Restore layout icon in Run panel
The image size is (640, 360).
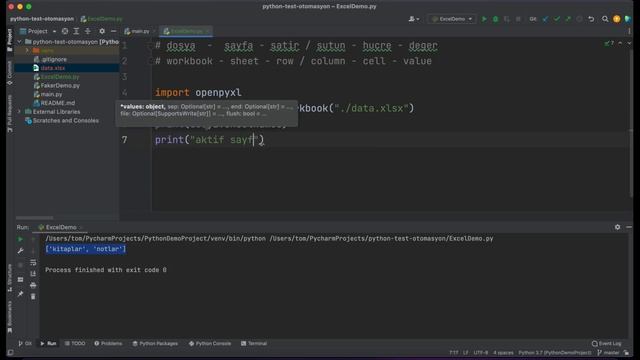tap(20, 280)
